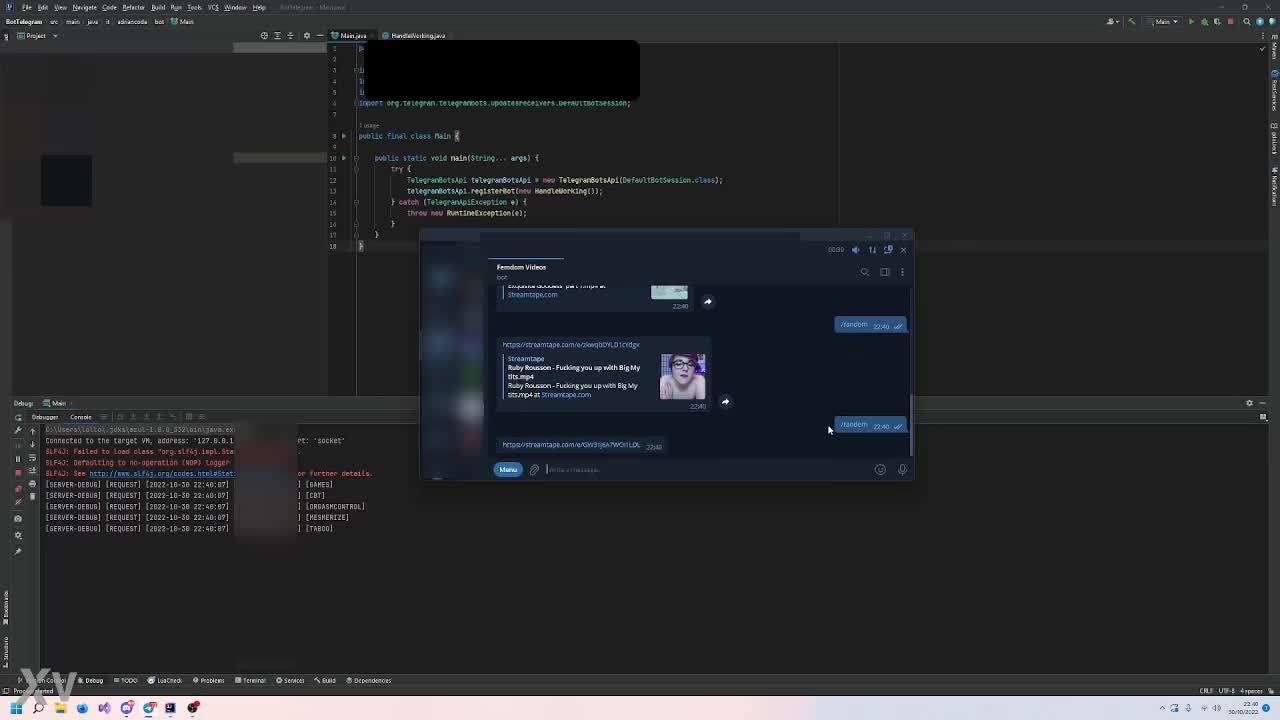The height and width of the screenshot is (720, 1280).
Task: Click the microphone voice message icon
Action: coord(902,470)
